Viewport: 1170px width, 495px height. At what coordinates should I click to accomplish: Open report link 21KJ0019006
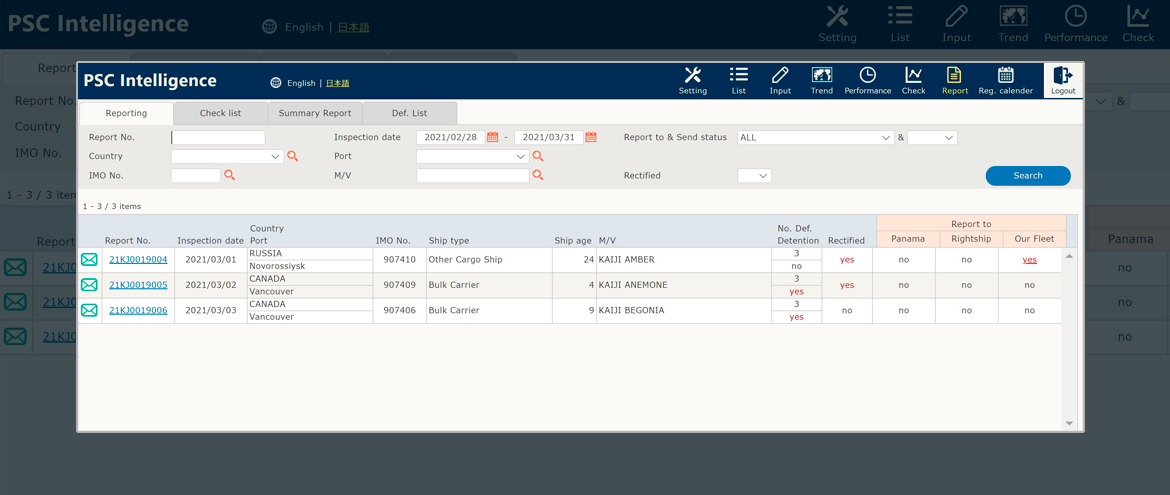point(138,311)
